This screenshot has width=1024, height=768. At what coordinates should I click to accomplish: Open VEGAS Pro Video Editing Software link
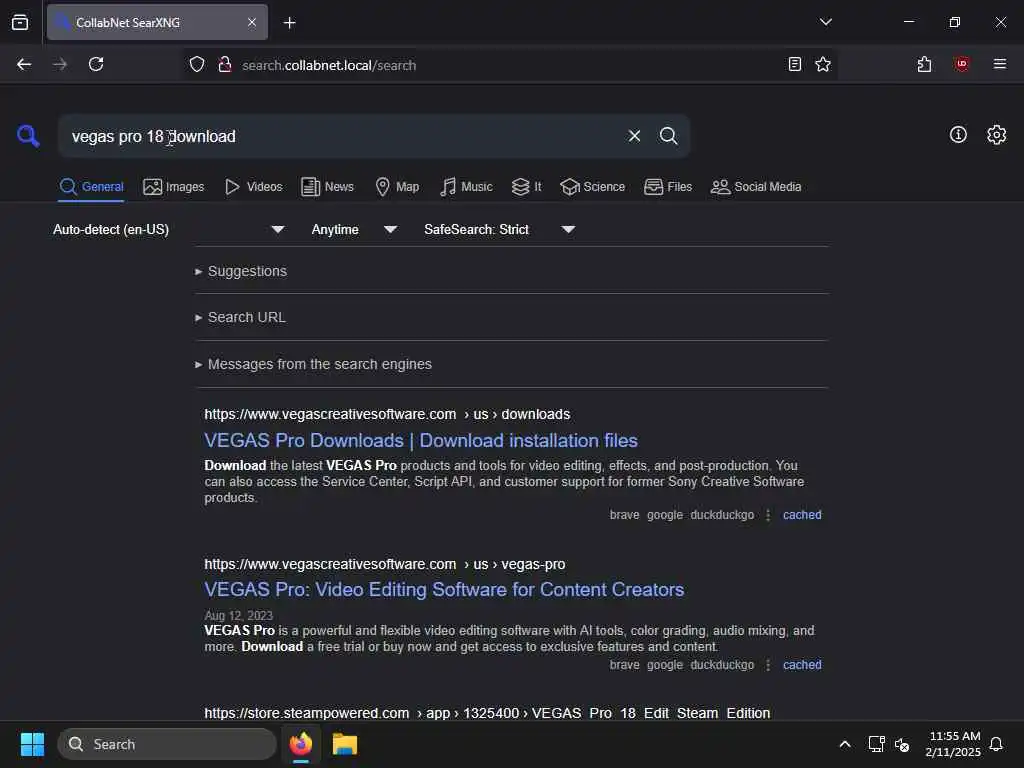[x=444, y=589]
